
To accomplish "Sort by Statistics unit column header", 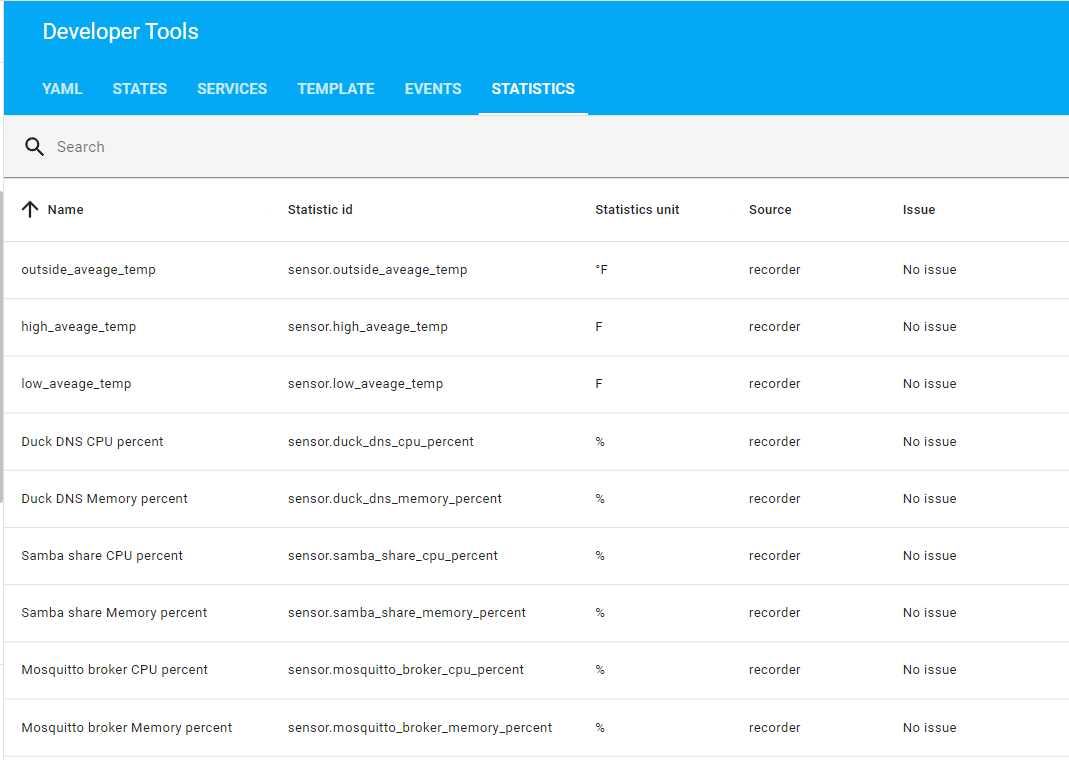I will point(637,209).
